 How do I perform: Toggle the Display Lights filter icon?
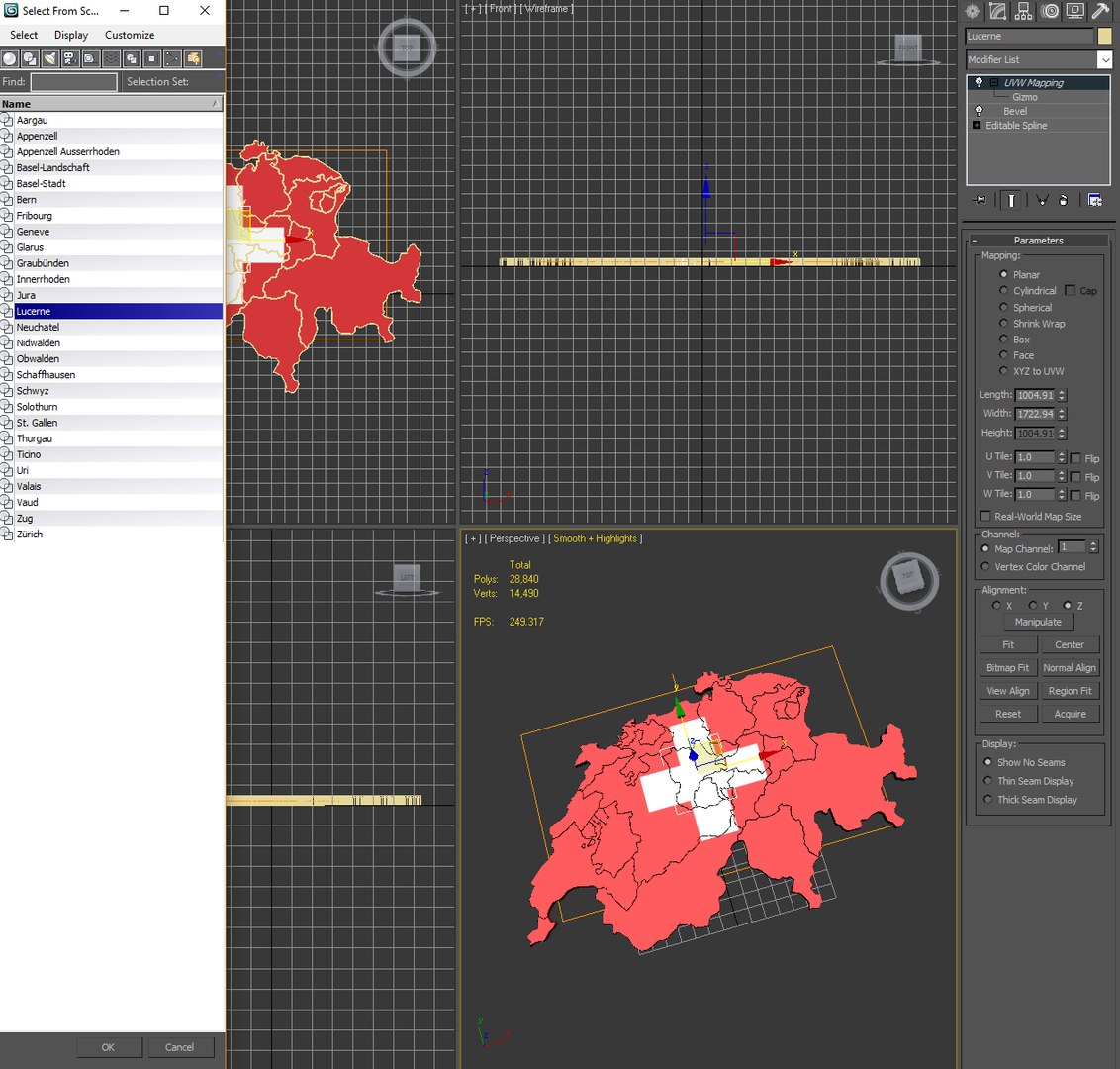pos(50,58)
